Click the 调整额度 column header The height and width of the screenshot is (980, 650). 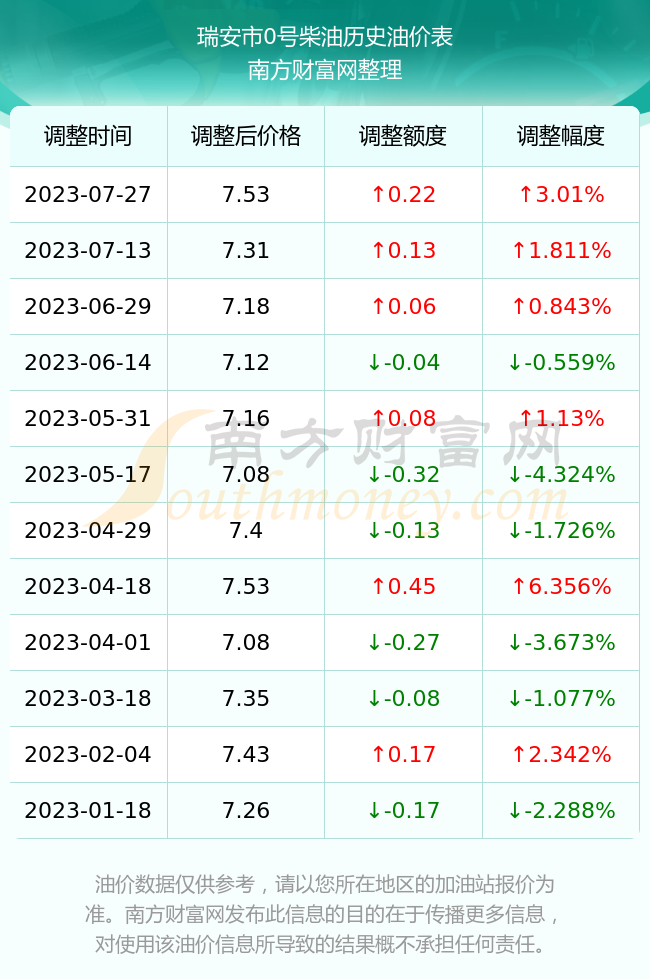403,136
